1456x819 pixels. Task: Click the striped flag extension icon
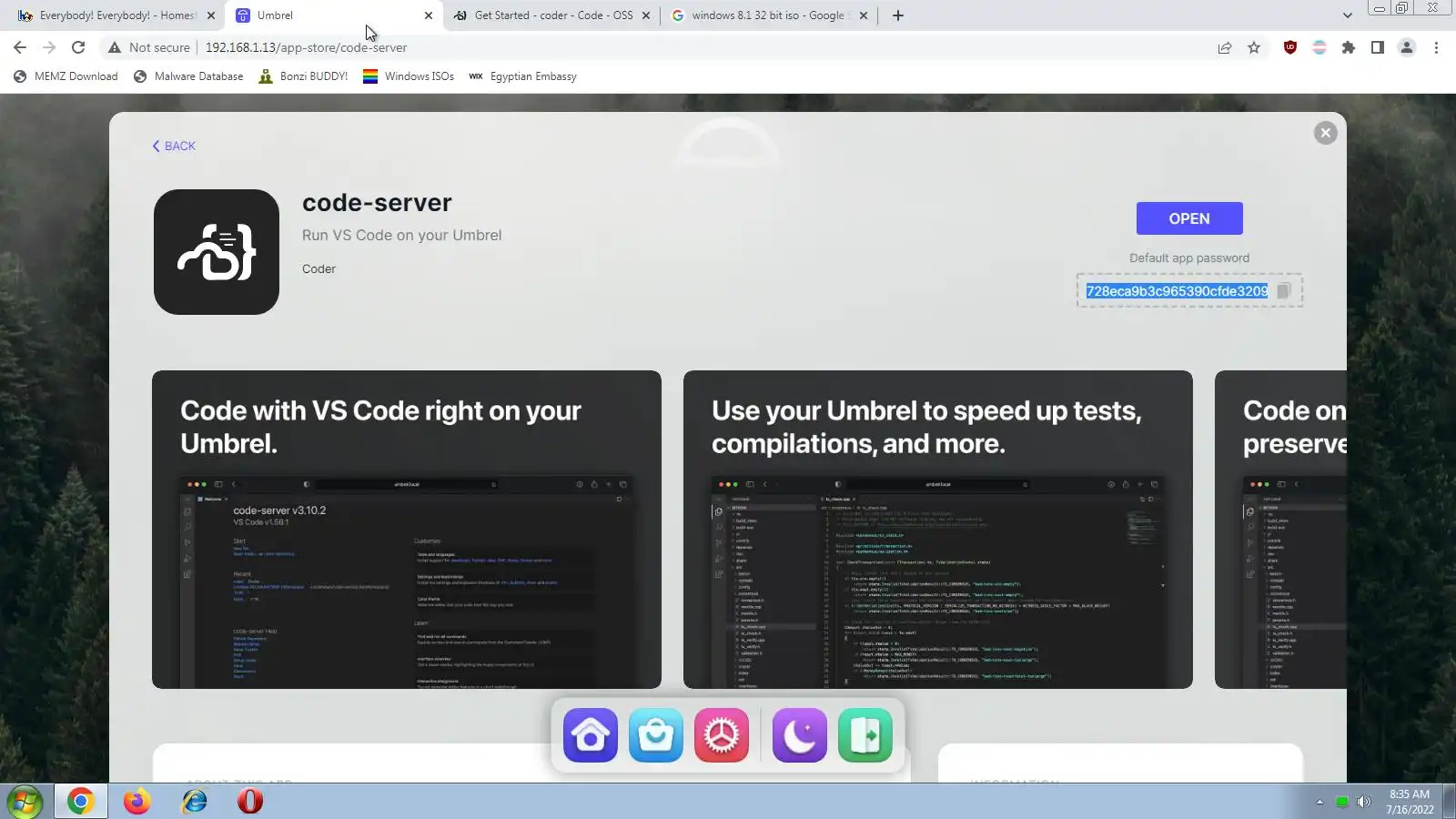point(1319,47)
